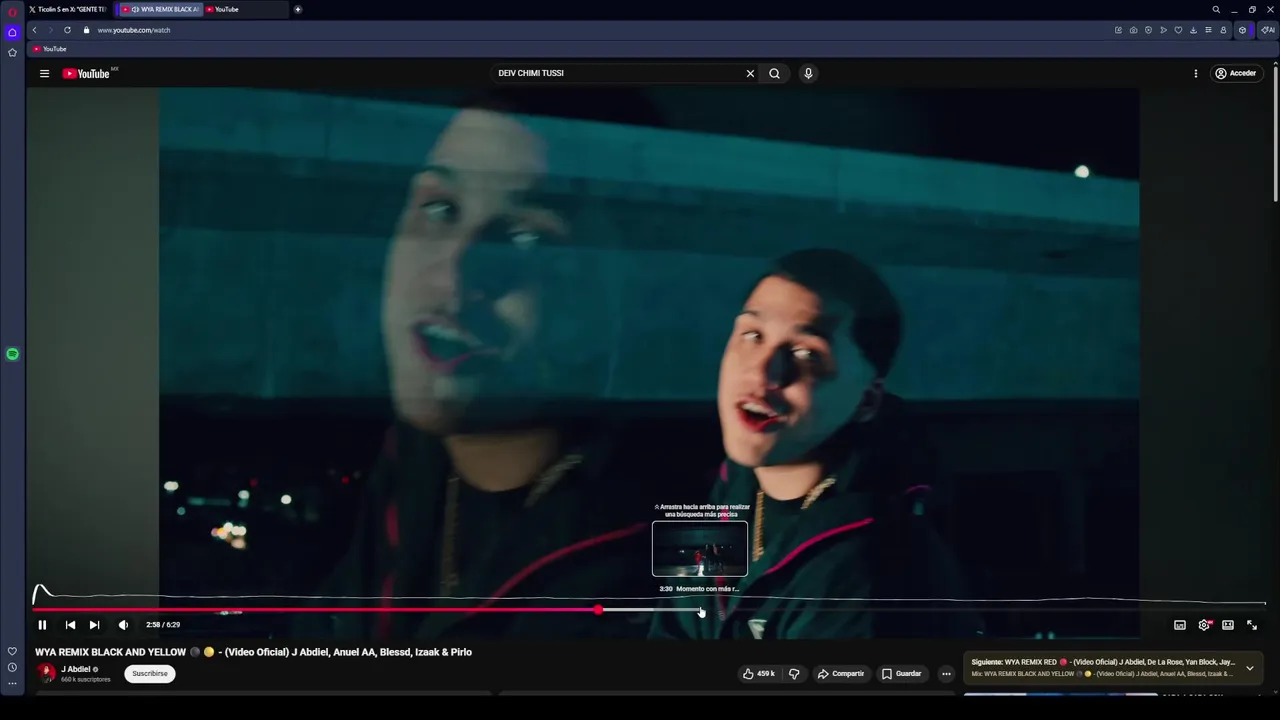Open ad blocker shield icon in toolbar
The width and height of the screenshot is (1280, 720).
[x=1148, y=30]
